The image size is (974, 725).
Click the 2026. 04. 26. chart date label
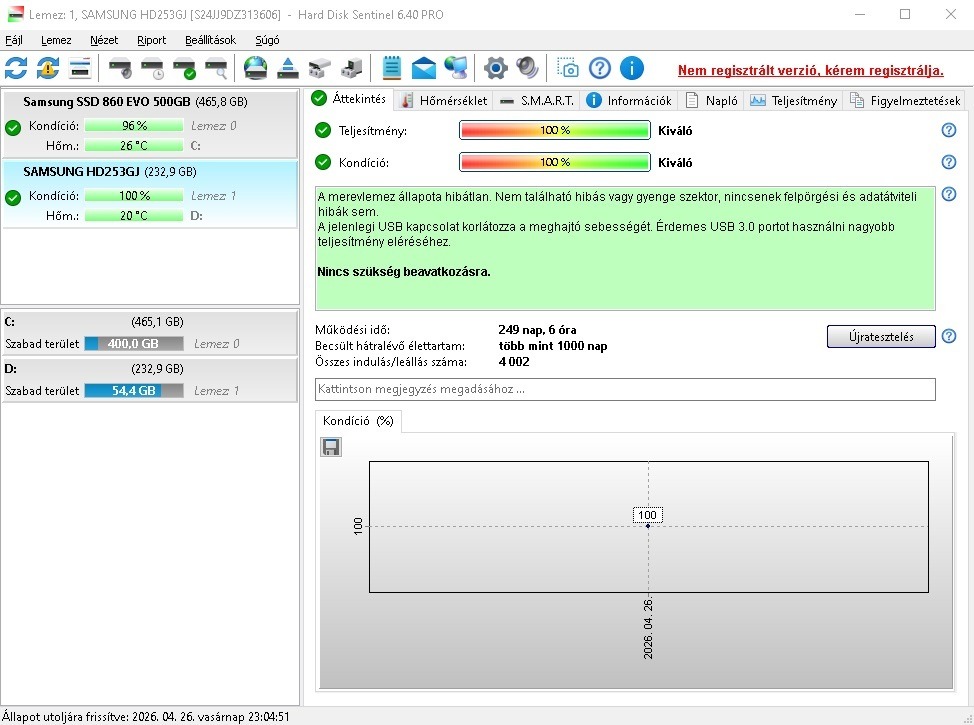648,629
